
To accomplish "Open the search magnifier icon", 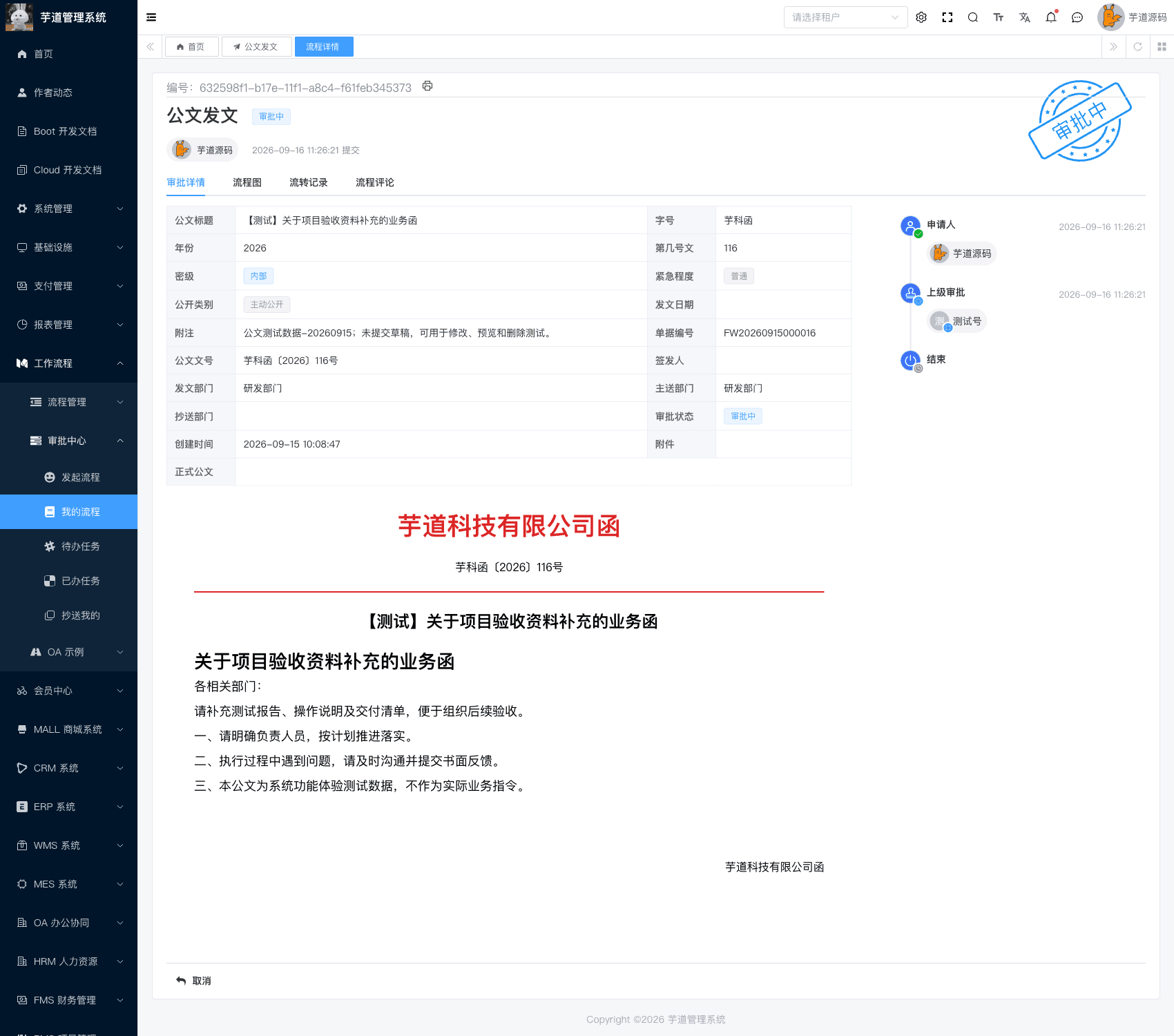I will click(x=973, y=17).
